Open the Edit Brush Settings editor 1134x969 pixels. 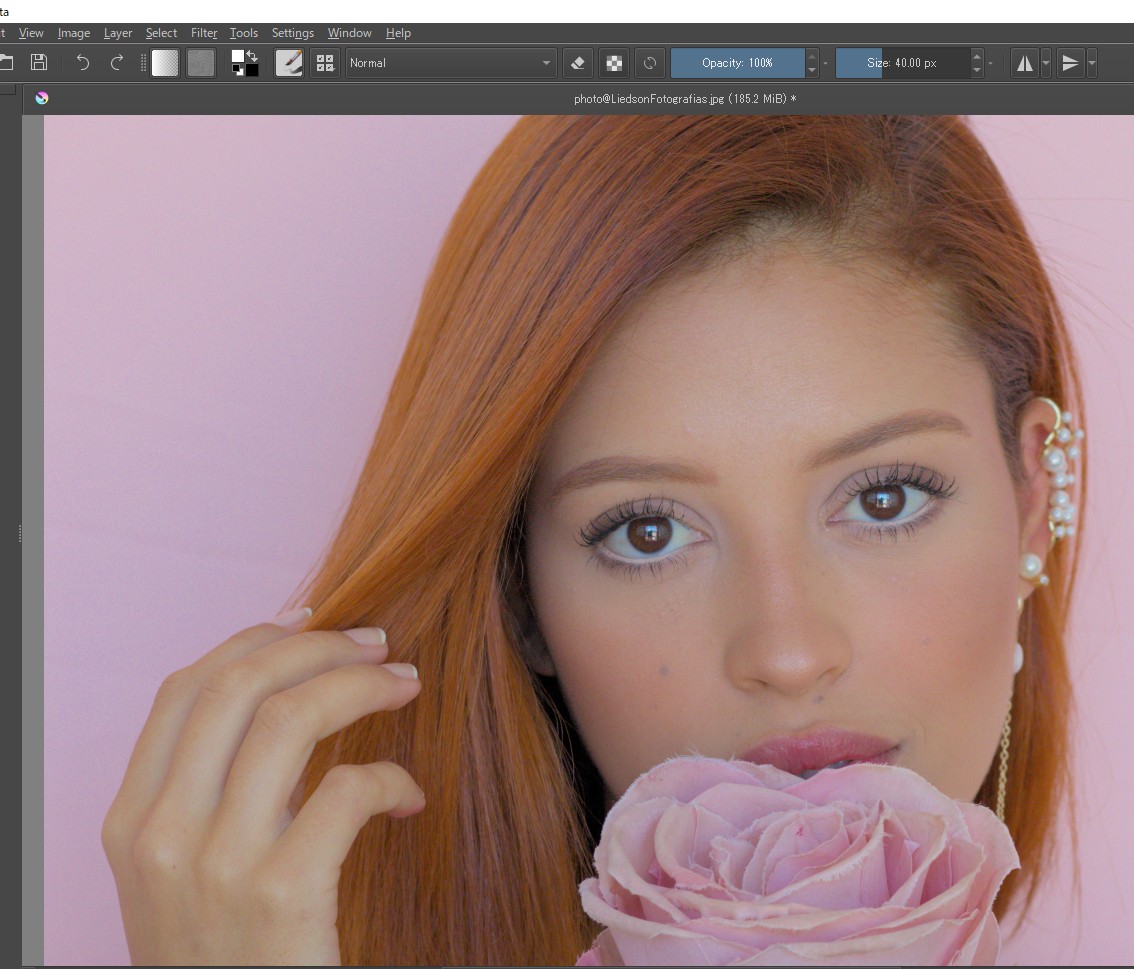pos(289,62)
